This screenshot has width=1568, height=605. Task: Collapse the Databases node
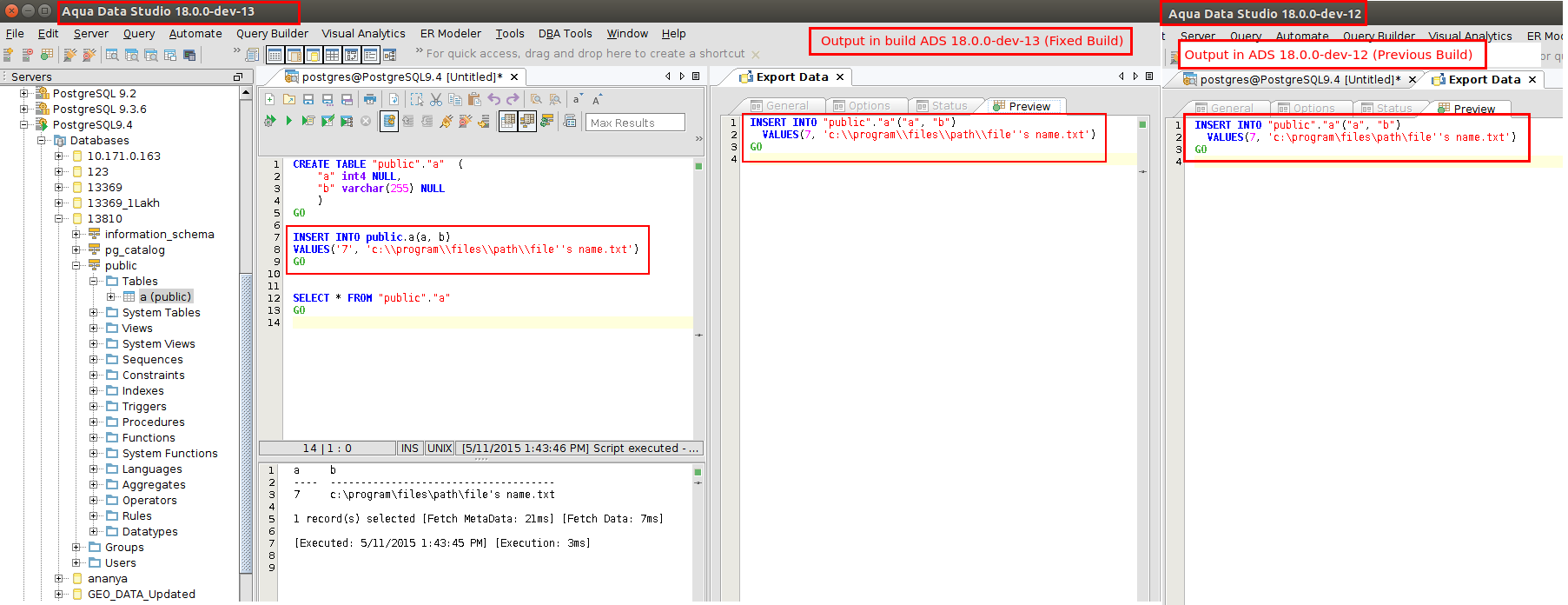tap(41, 140)
